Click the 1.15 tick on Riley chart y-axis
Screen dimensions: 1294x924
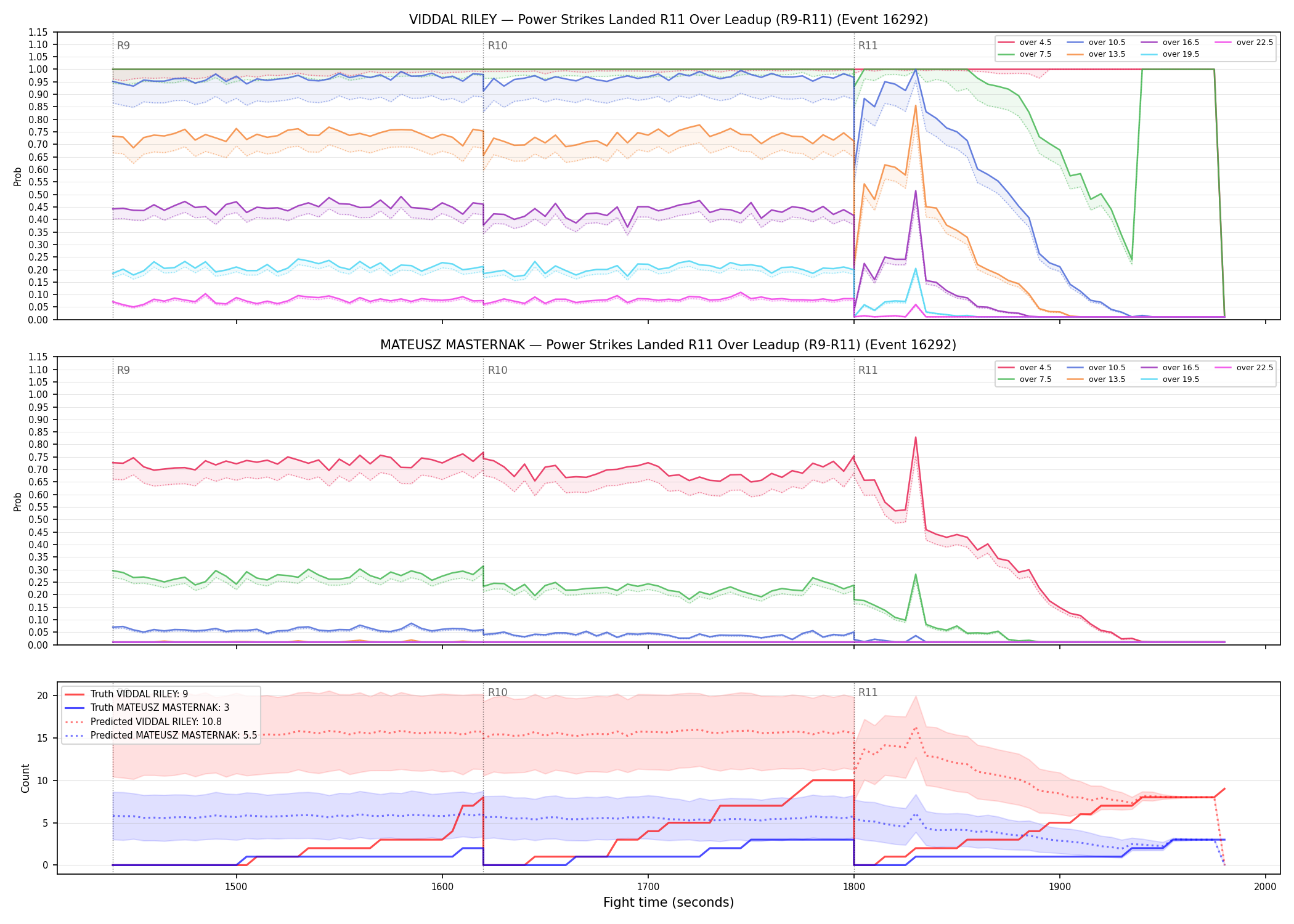(x=38, y=32)
